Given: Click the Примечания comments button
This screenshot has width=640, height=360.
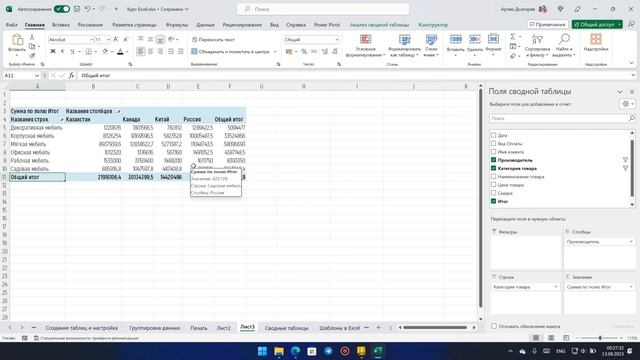Looking at the screenshot, I should tap(548, 24).
